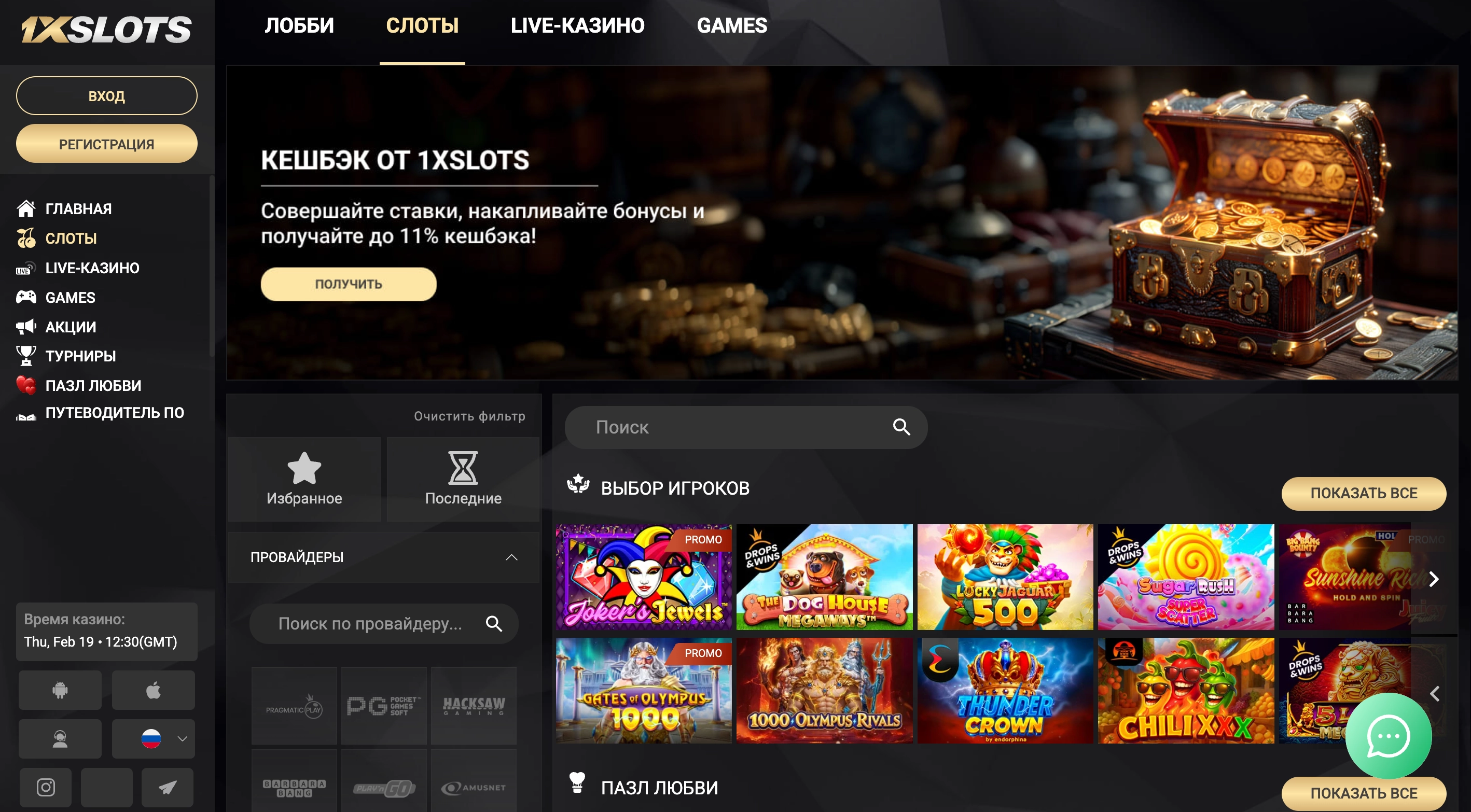1471x812 pixels.
Task: Open Турниры in the sidebar menu
Action: click(x=80, y=356)
